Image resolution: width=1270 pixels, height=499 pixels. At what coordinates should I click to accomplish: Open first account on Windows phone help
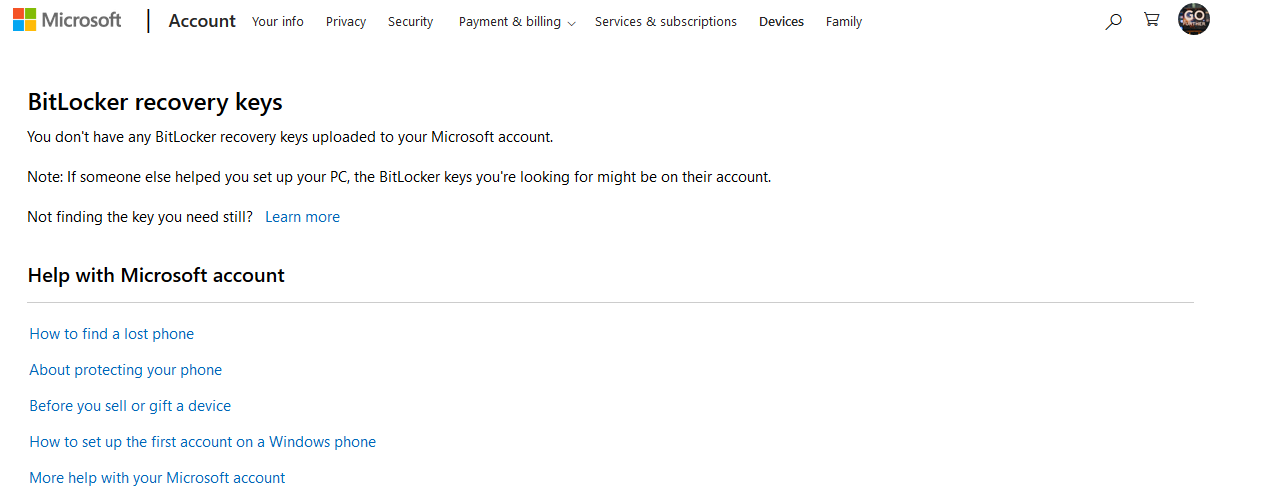click(x=203, y=442)
